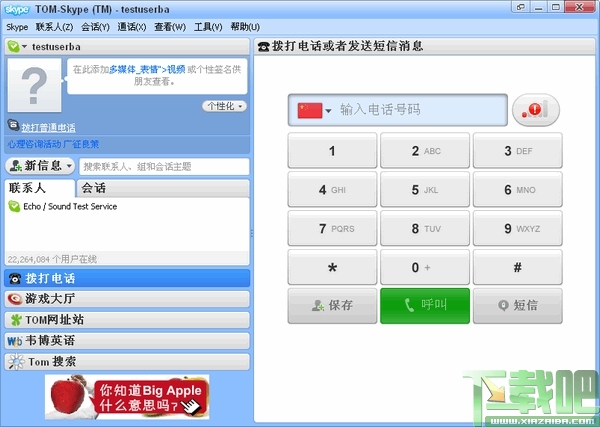
Task: Click the compact view title bar button
Action: 521,7
